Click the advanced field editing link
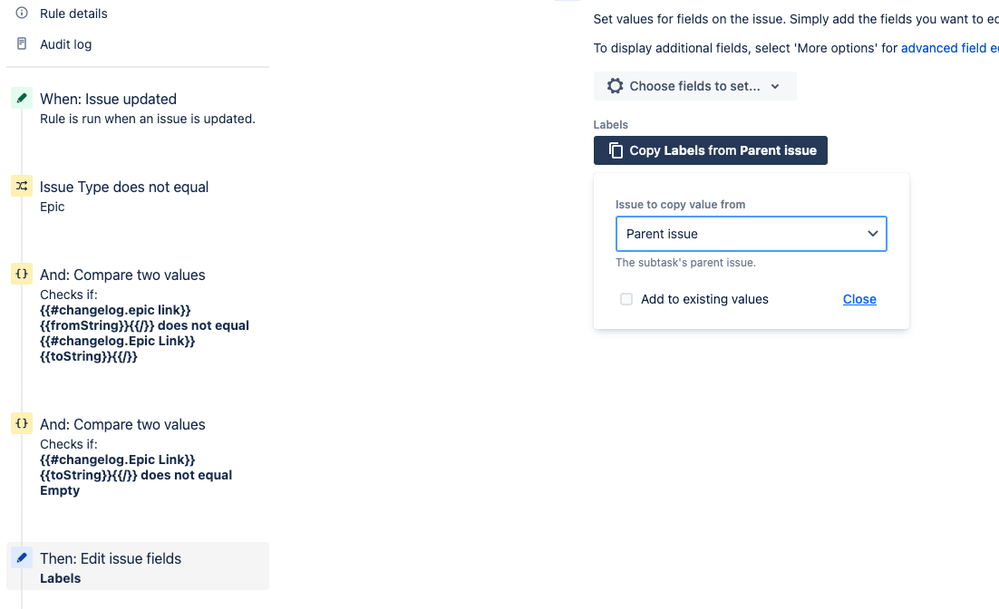 coord(948,47)
